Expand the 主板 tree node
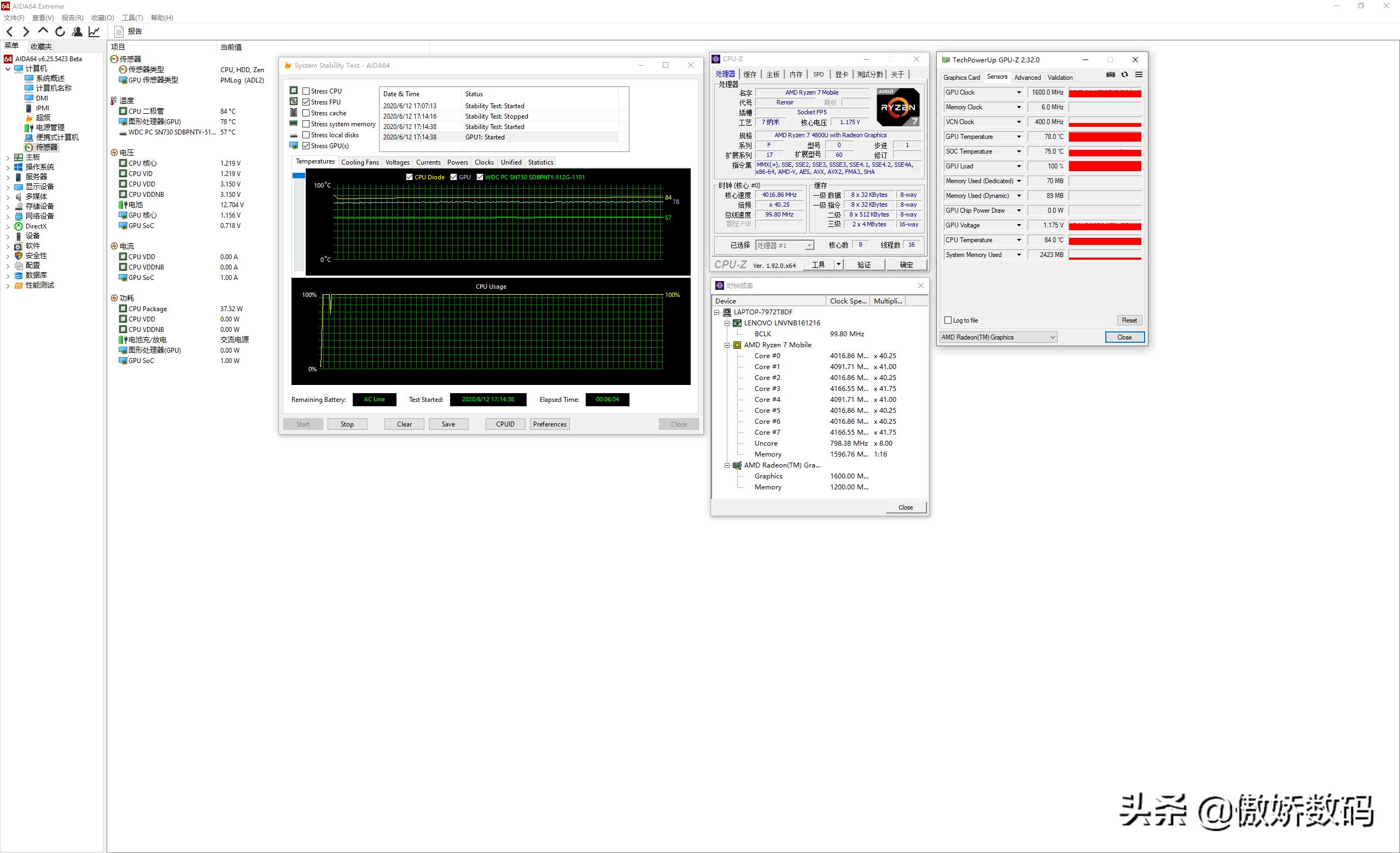 8,157
